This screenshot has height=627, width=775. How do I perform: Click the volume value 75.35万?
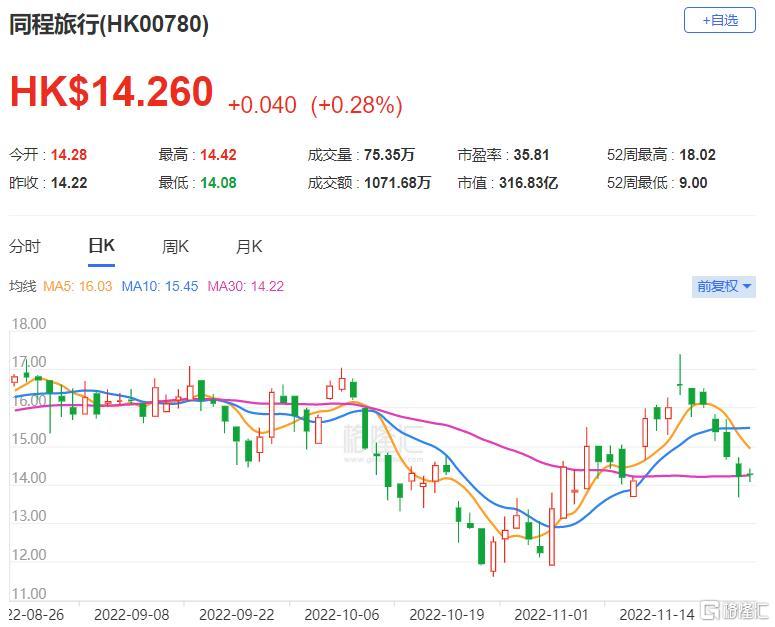coord(389,155)
